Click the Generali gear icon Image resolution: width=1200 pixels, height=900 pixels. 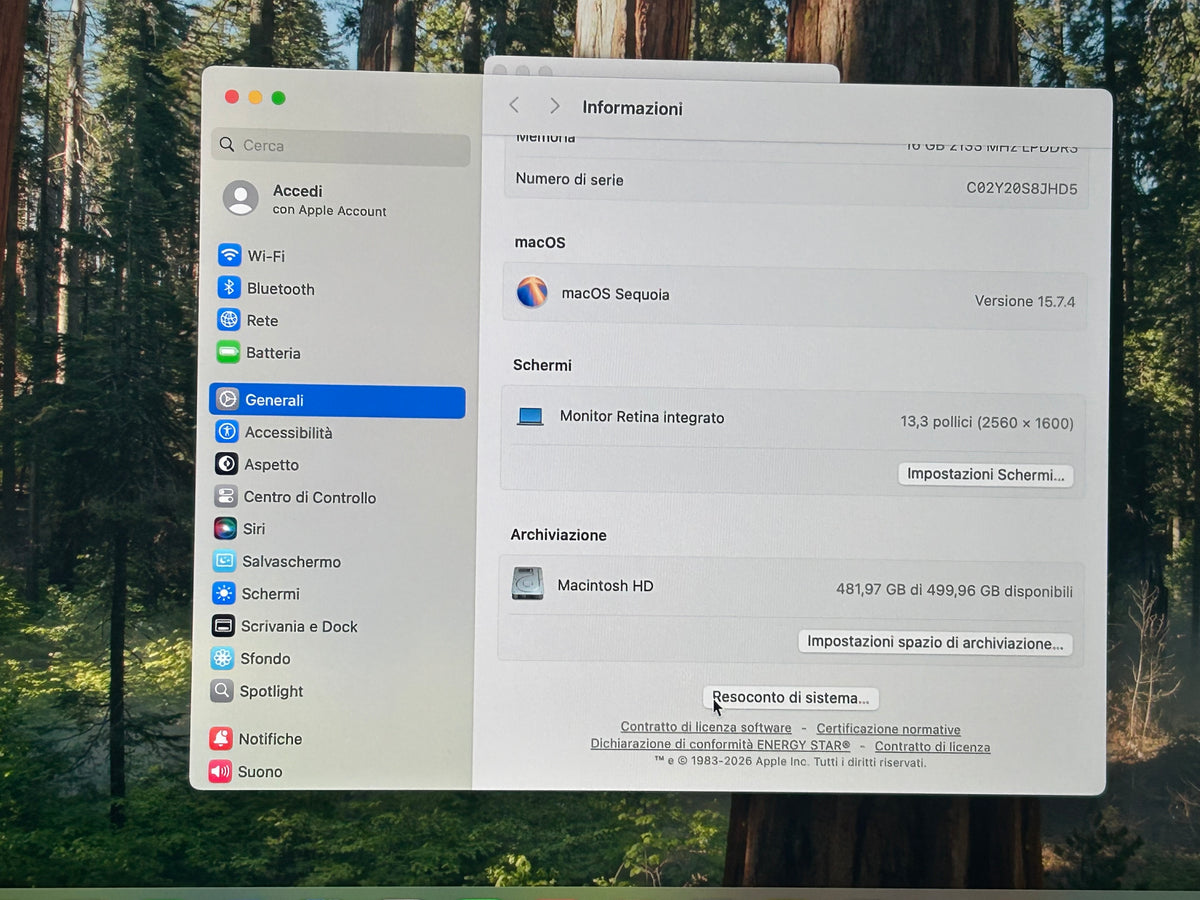tap(228, 400)
